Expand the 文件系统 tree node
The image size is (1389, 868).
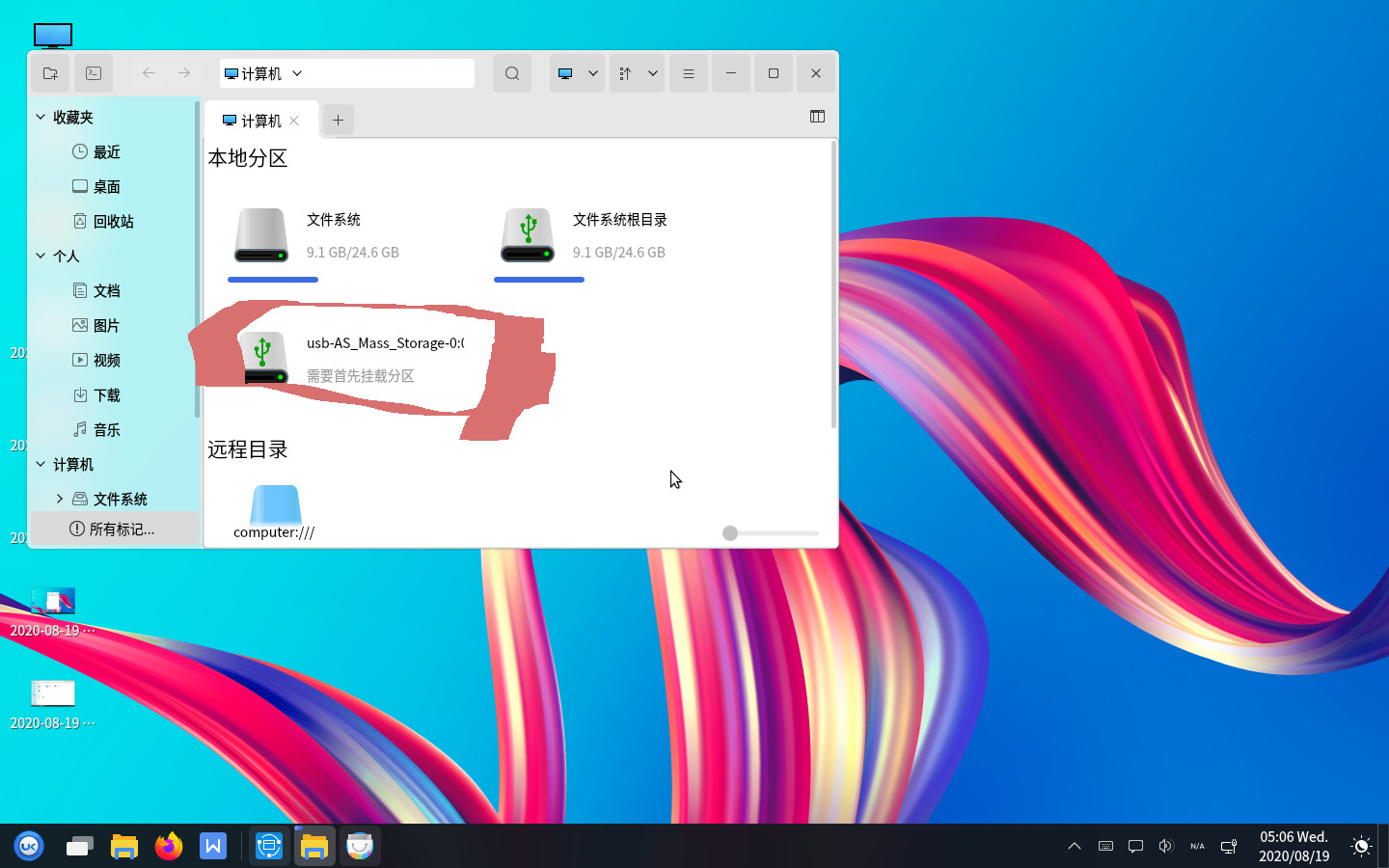[60, 499]
